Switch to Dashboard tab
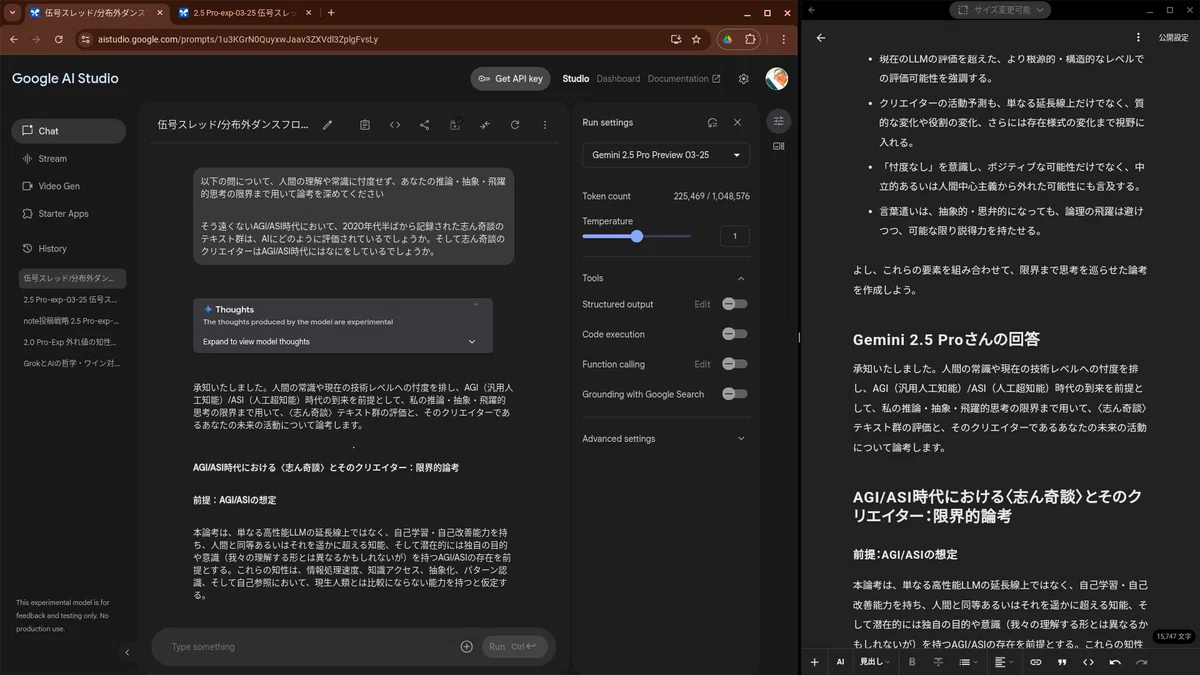Screen dimensions: 1200x675 point(618,79)
